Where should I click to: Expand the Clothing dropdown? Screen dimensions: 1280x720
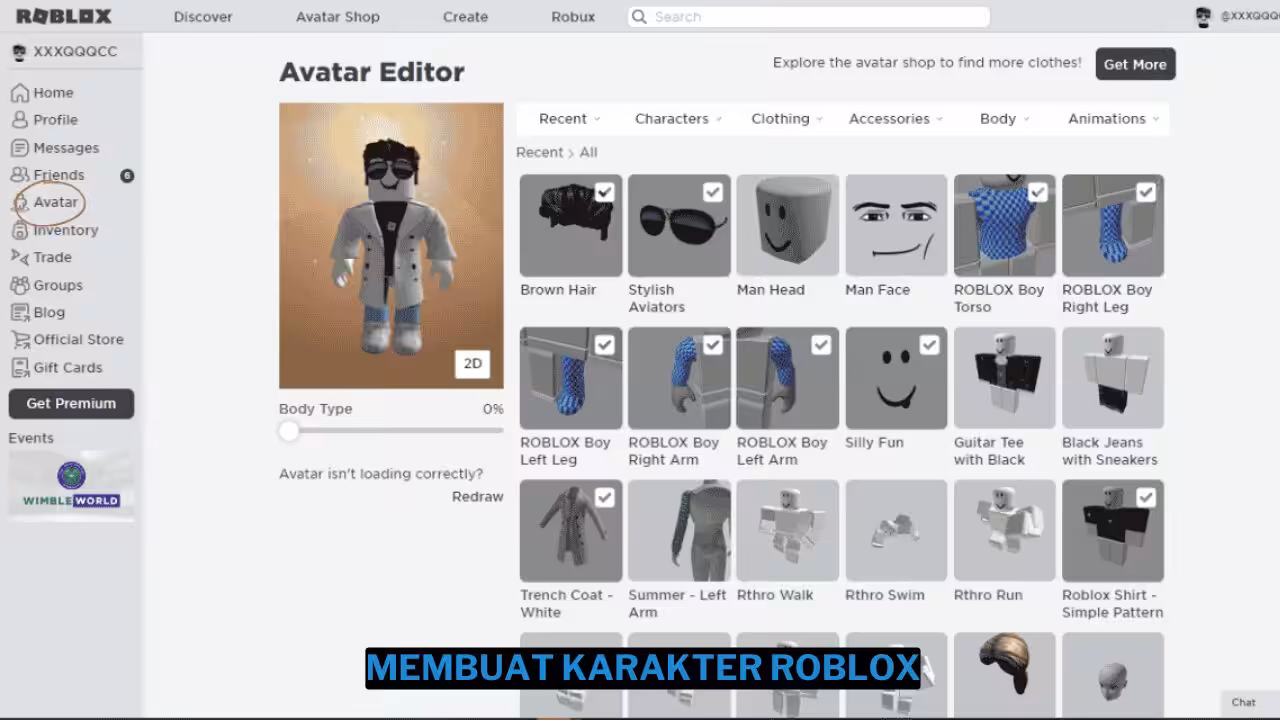pyautogui.click(x=787, y=118)
